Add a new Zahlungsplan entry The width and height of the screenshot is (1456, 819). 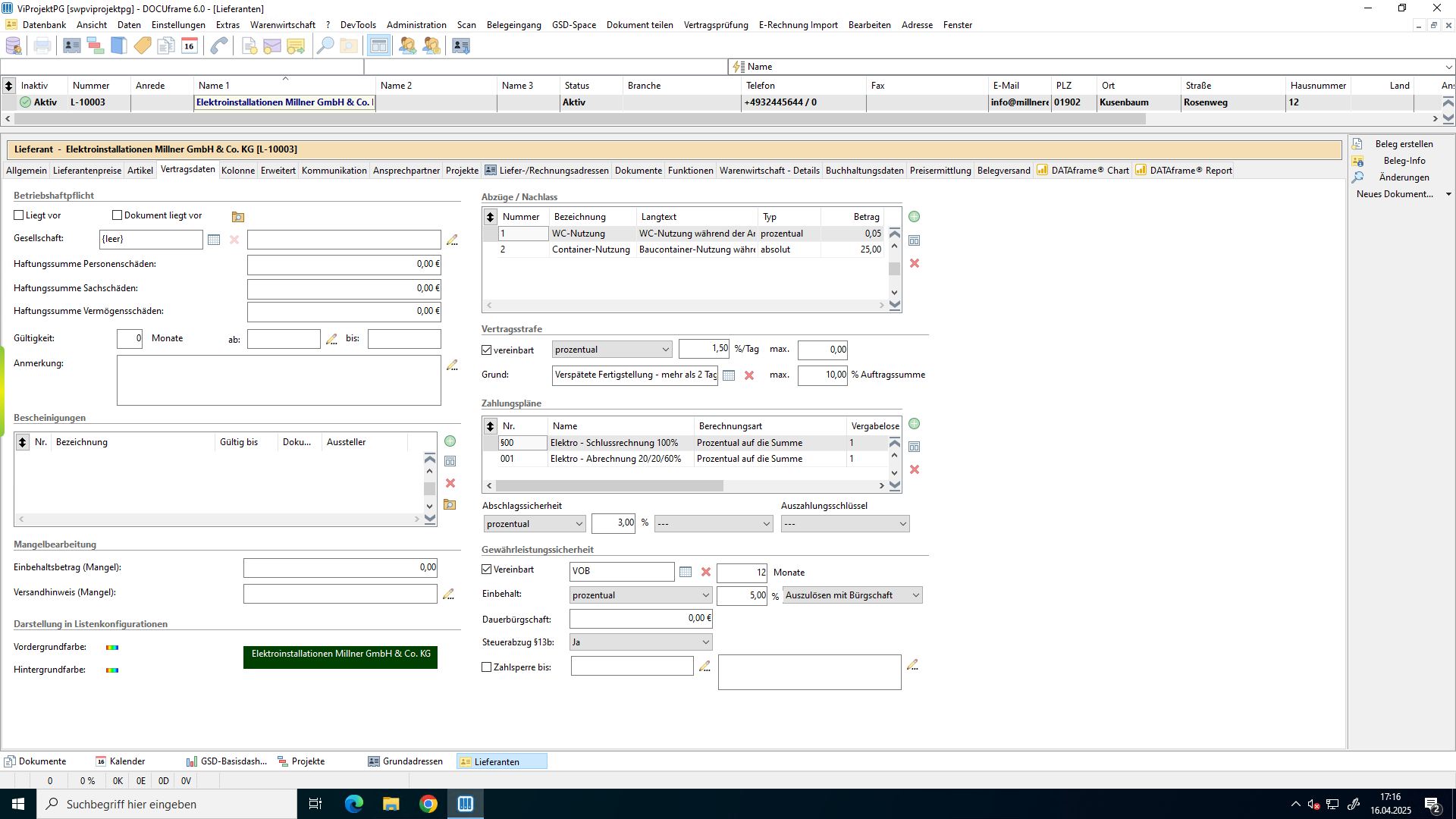click(915, 424)
